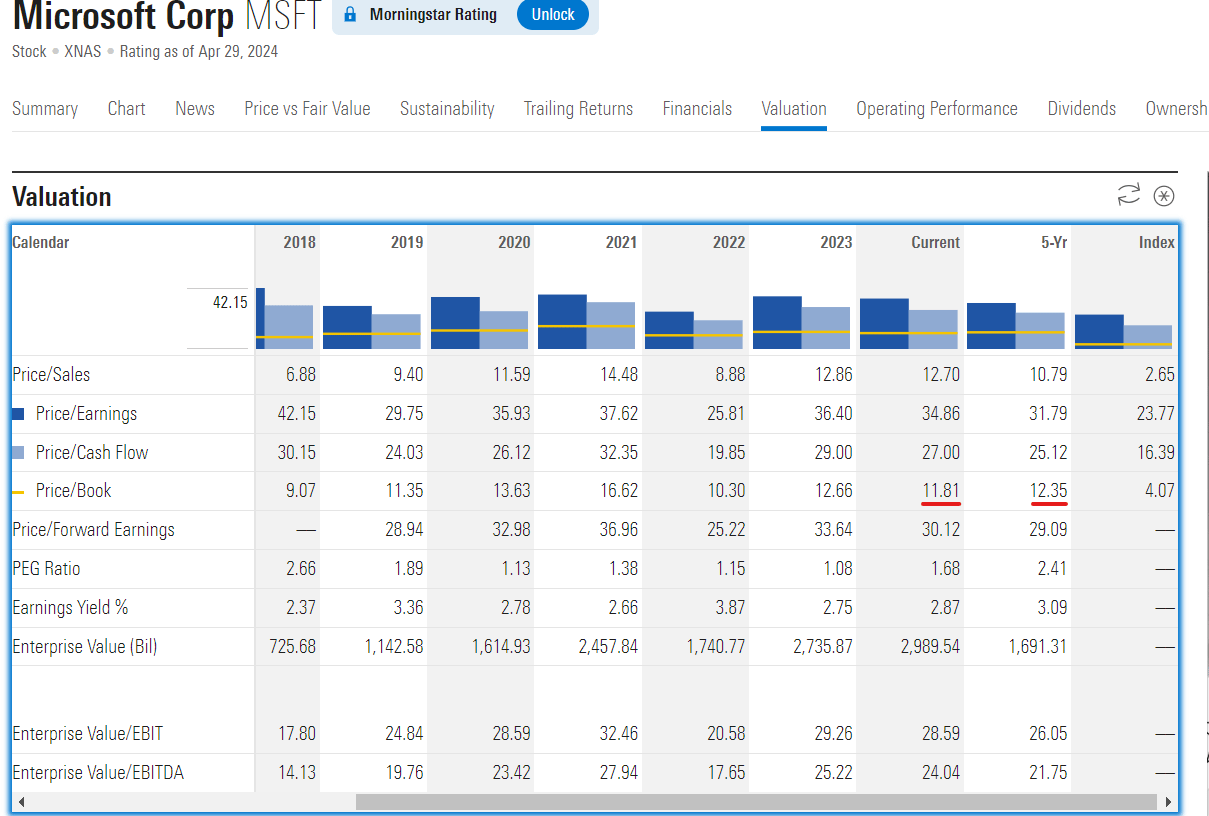This screenshot has width=1209, height=816.
Task: View the Trailing Returns tab
Action: [578, 109]
